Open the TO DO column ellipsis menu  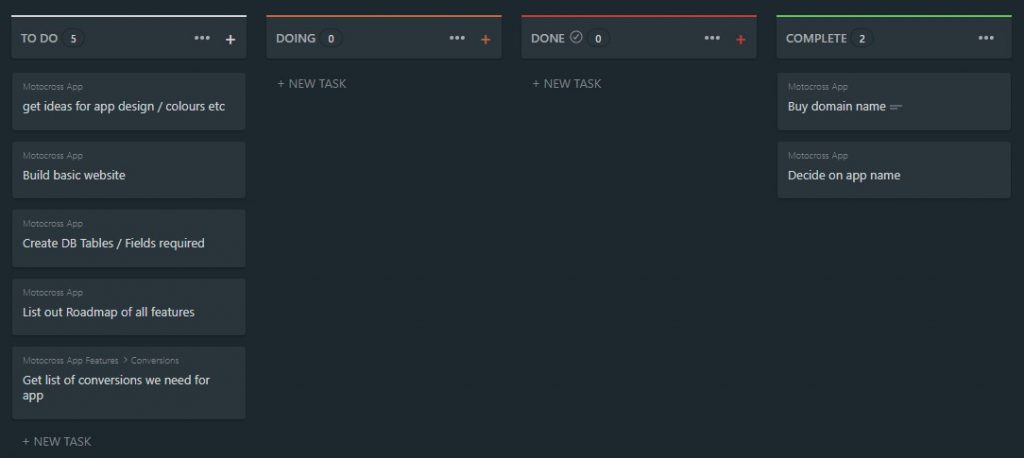[x=202, y=38]
